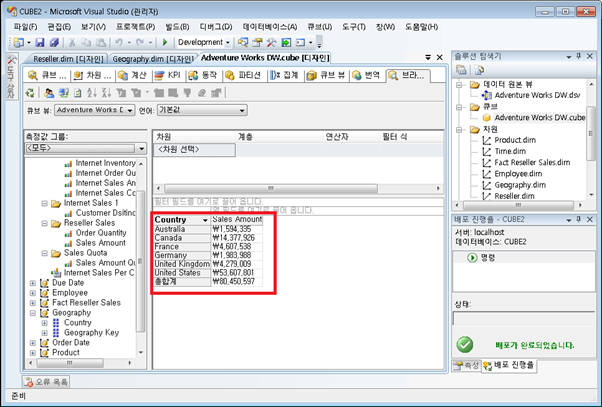Click the Copy icon in the toolbar
This screenshot has width=602, height=407.
point(86,42)
